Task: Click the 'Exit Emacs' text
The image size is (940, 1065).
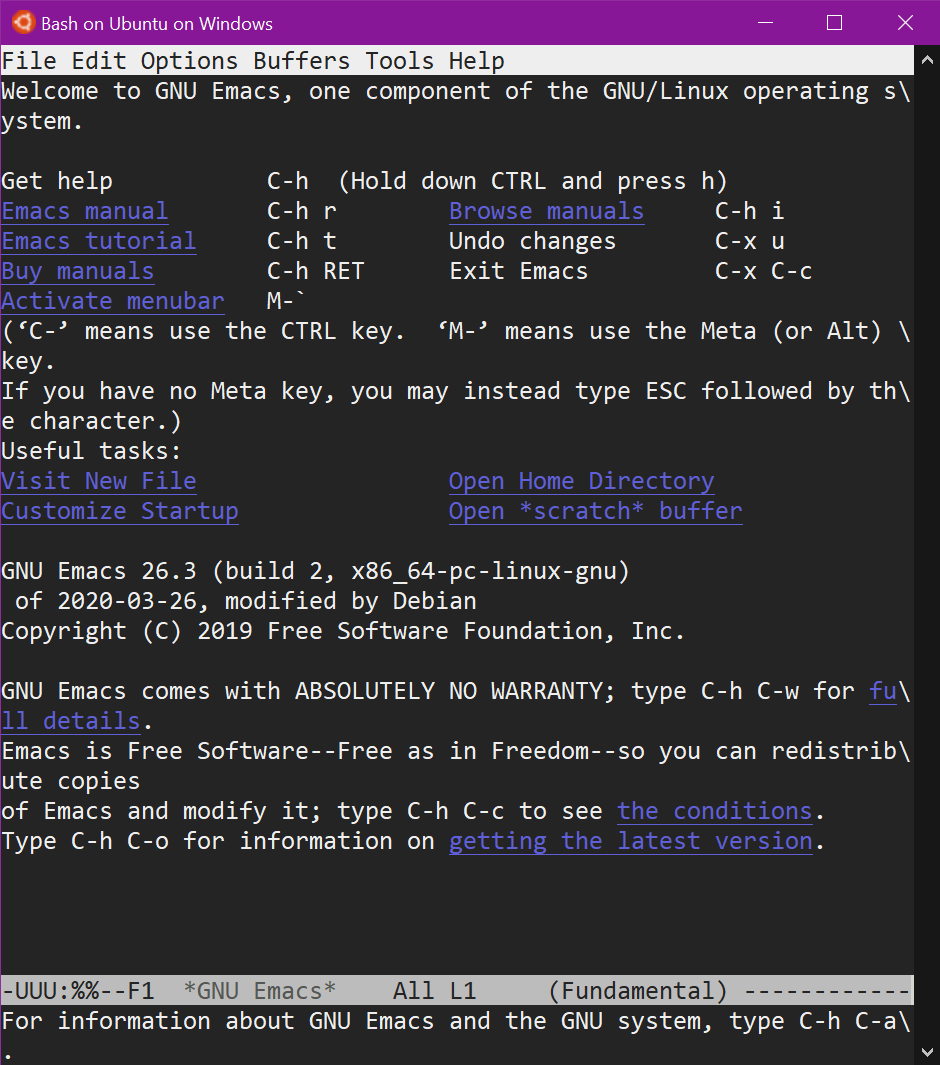Action: [518, 271]
